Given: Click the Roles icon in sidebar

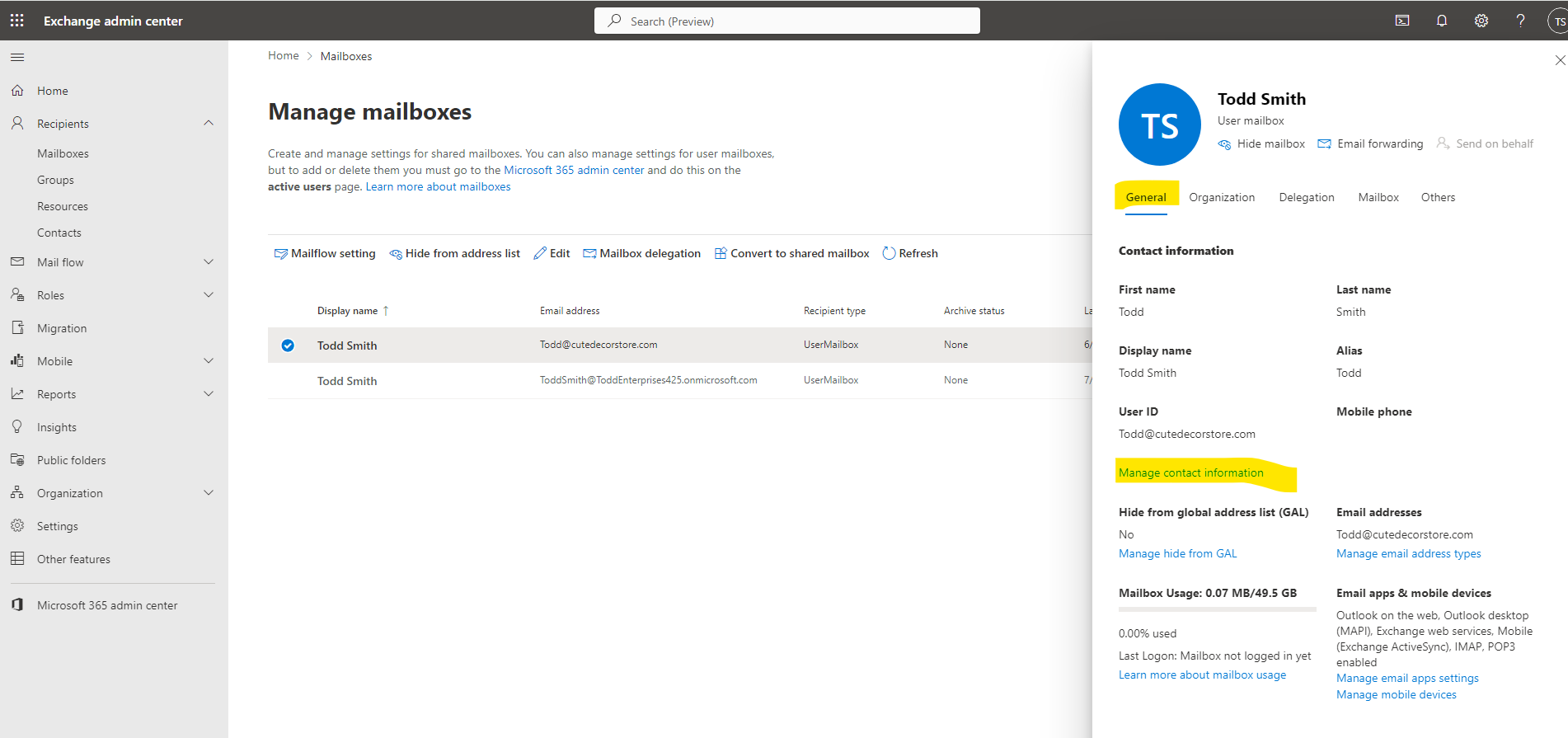Looking at the screenshot, I should tap(17, 294).
